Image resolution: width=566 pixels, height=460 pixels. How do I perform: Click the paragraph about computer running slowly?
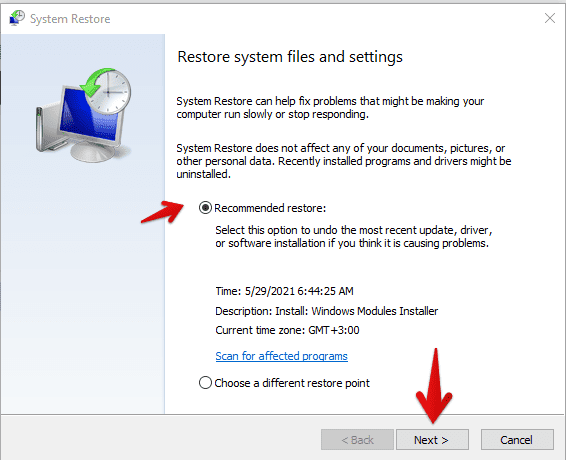(x=330, y=108)
